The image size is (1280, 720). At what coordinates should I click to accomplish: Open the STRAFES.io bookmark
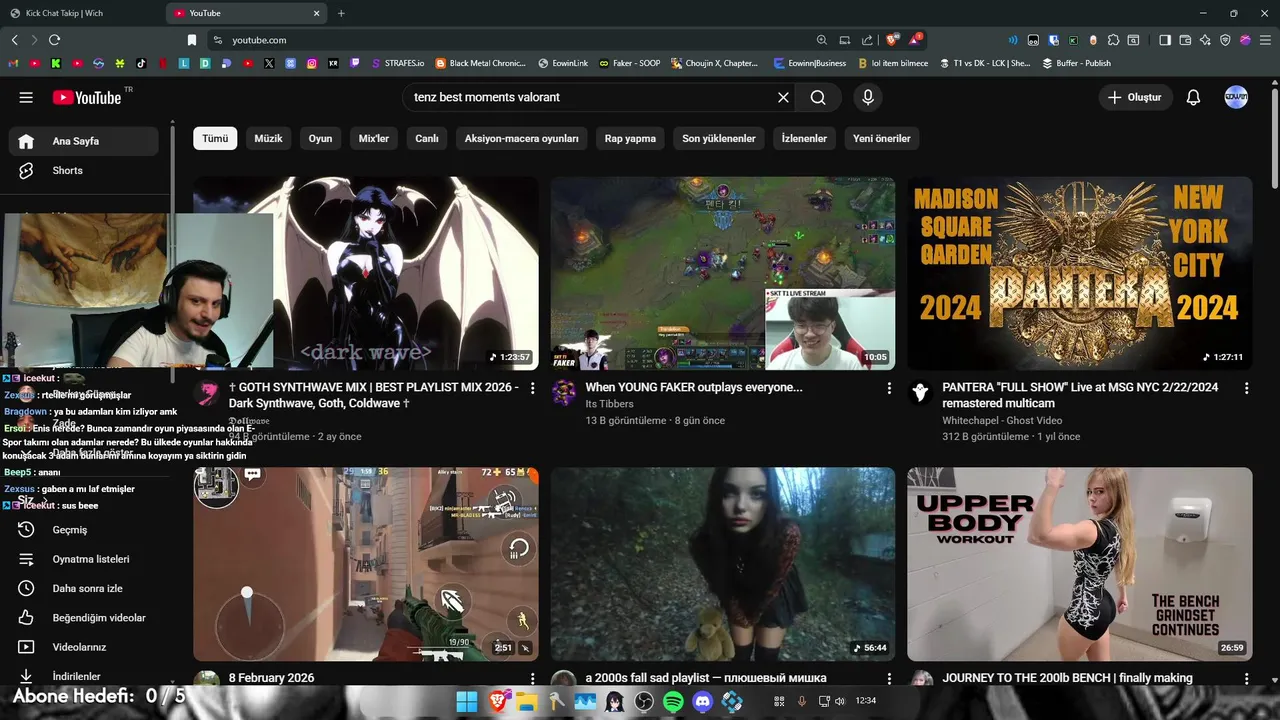click(396, 63)
